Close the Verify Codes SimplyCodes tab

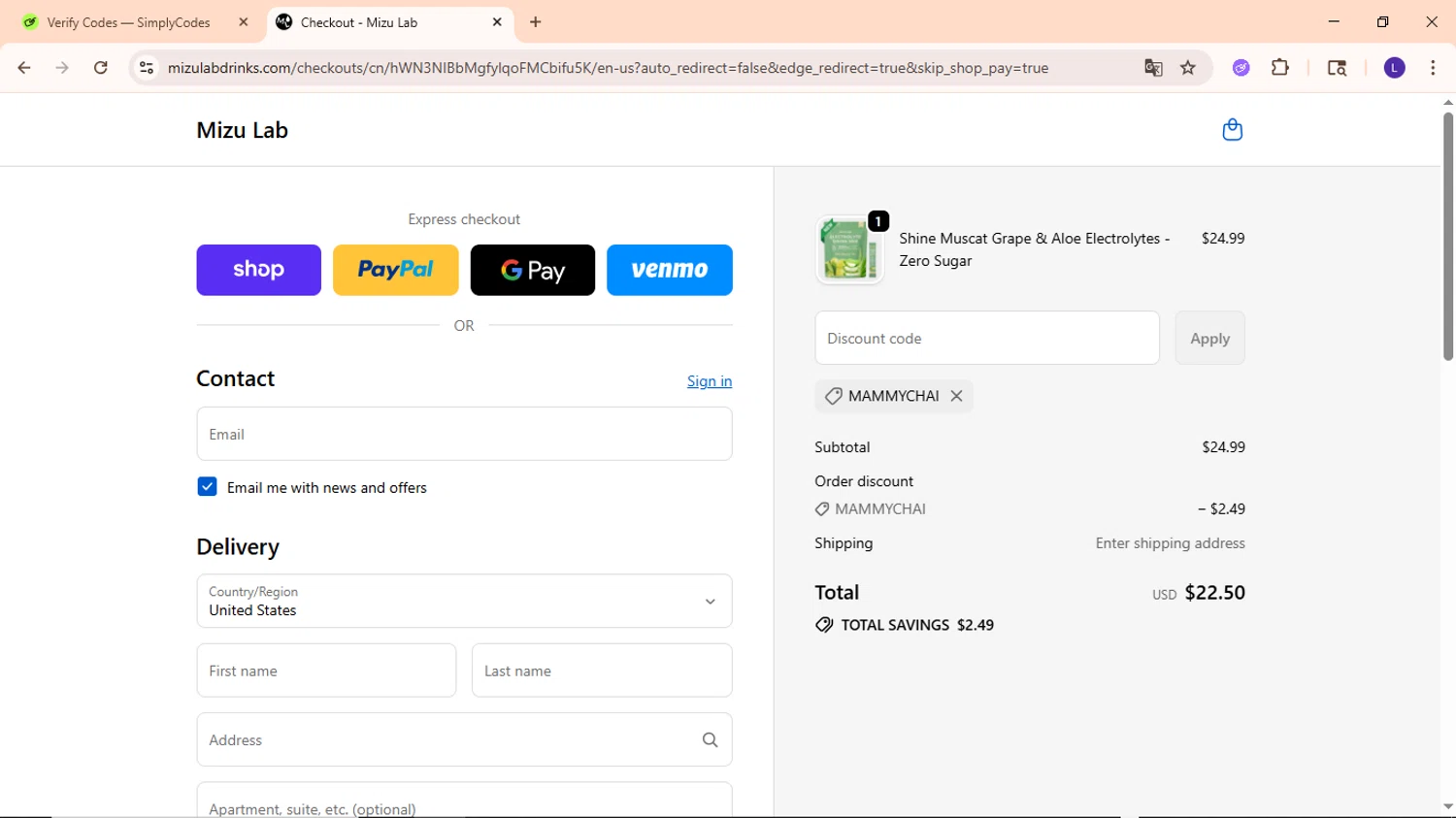point(244,22)
